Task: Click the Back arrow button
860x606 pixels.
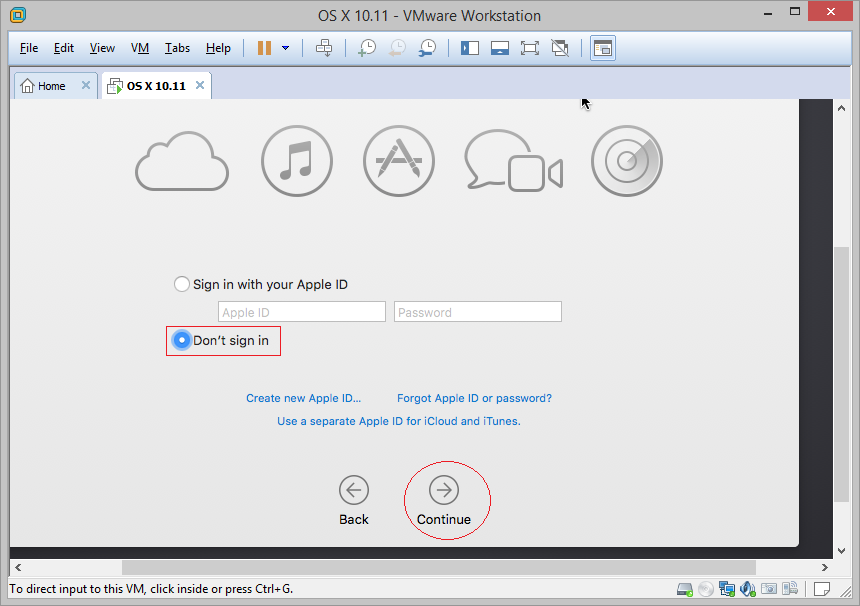Action: [x=354, y=490]
